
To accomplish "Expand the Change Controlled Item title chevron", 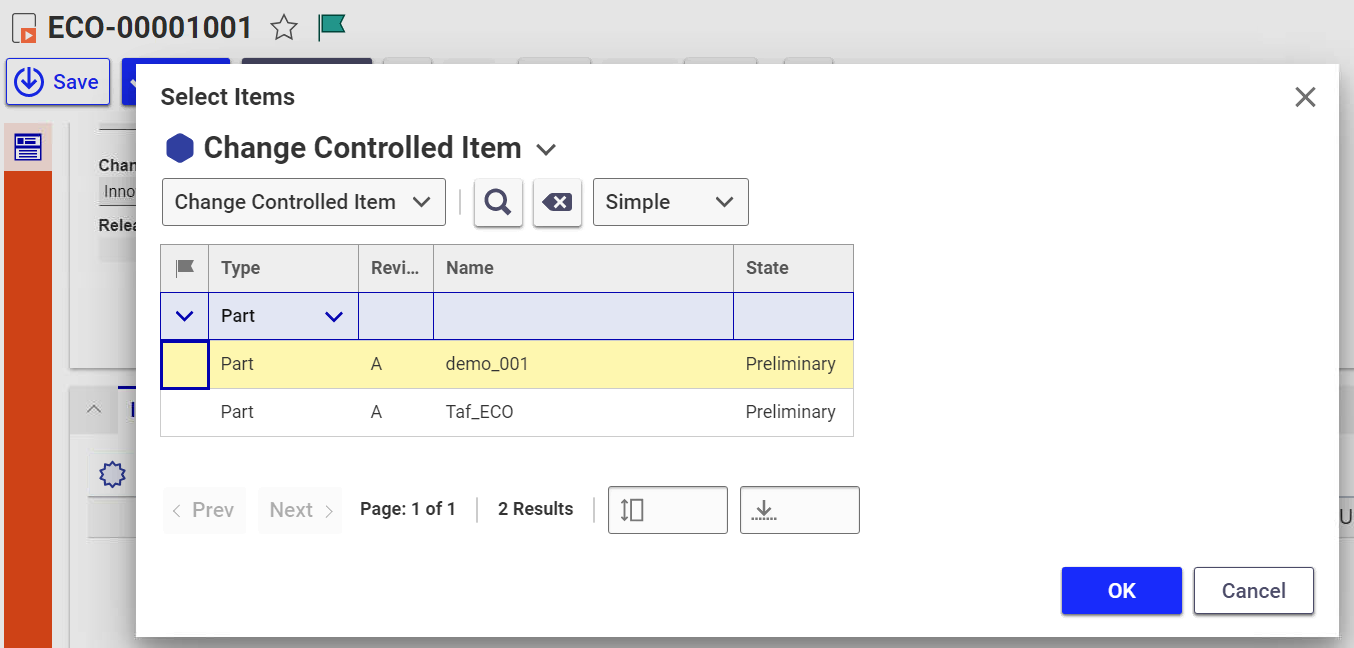I will (x=546, y=150).
